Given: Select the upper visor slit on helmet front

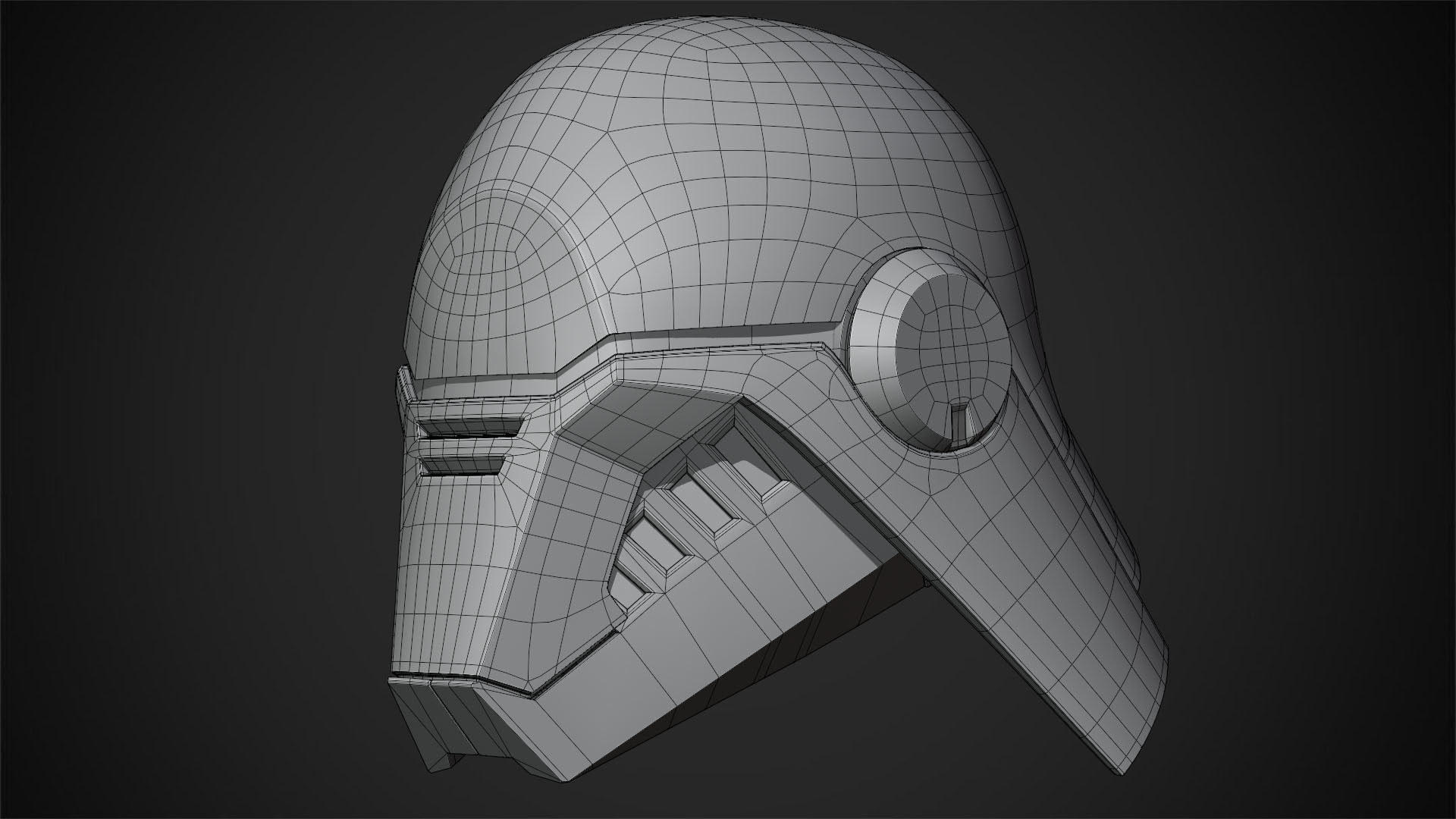Looking at the screenshot, I should (x=470, y=426).
